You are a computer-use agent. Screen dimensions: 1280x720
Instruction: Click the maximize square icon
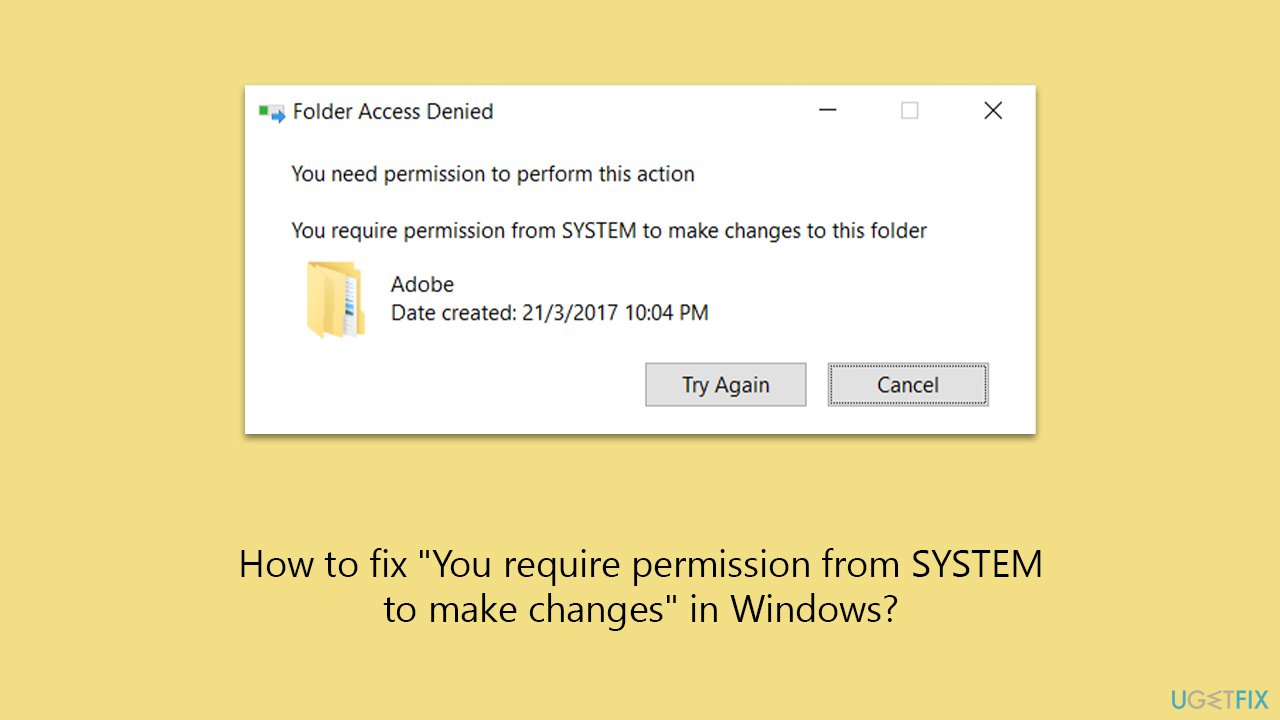click(909, 111)
